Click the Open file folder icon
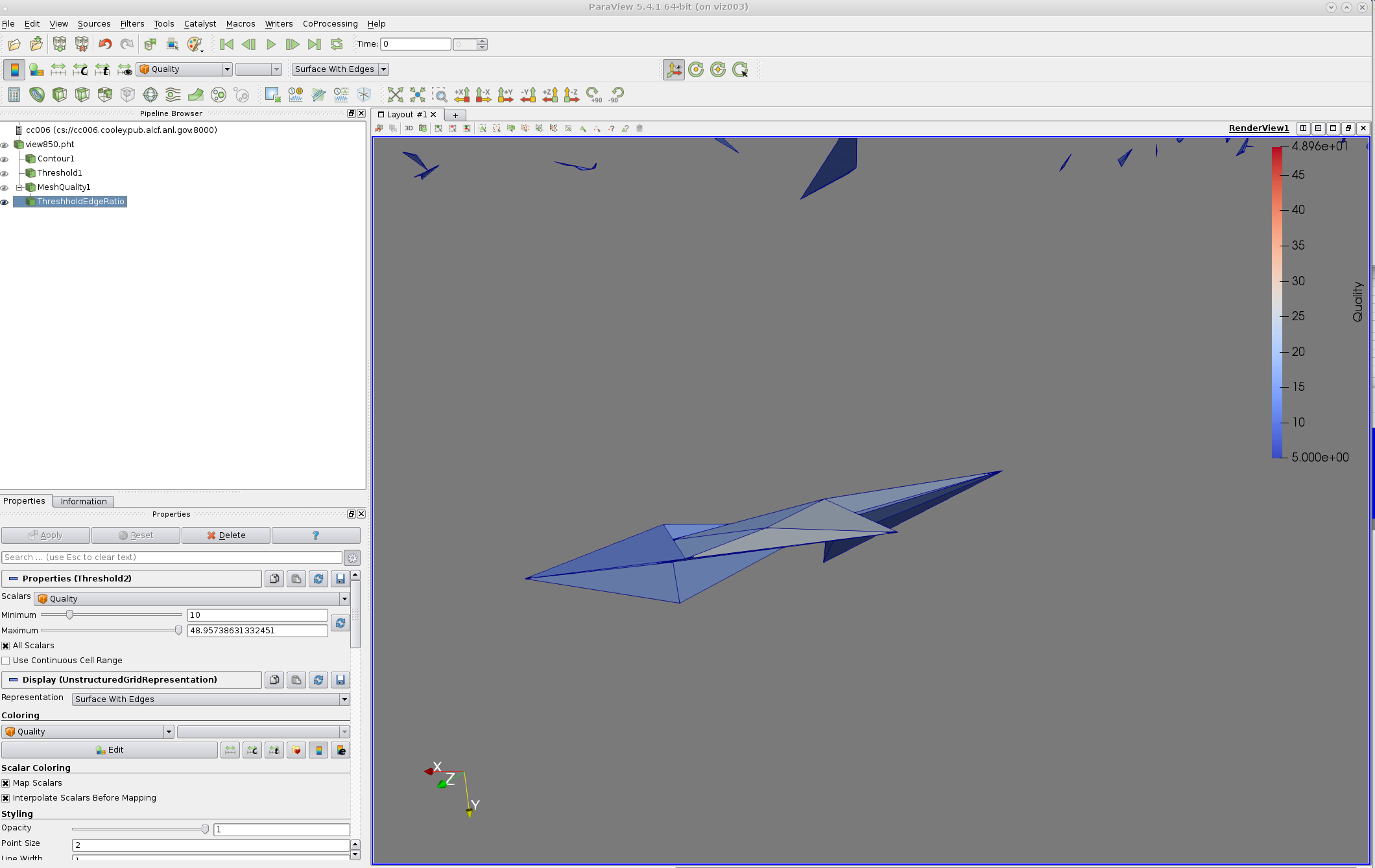The height and width of the screenshot is (868, 1375). [x=14, y=44]
